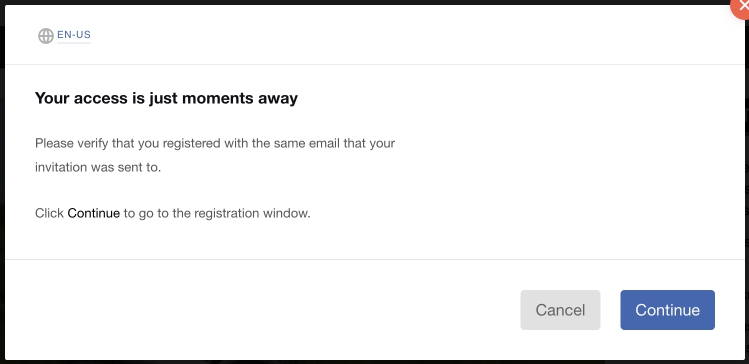The image size is (749, 364).
Task: Click the word 'Click' starting the instruction
Action: 49,213
